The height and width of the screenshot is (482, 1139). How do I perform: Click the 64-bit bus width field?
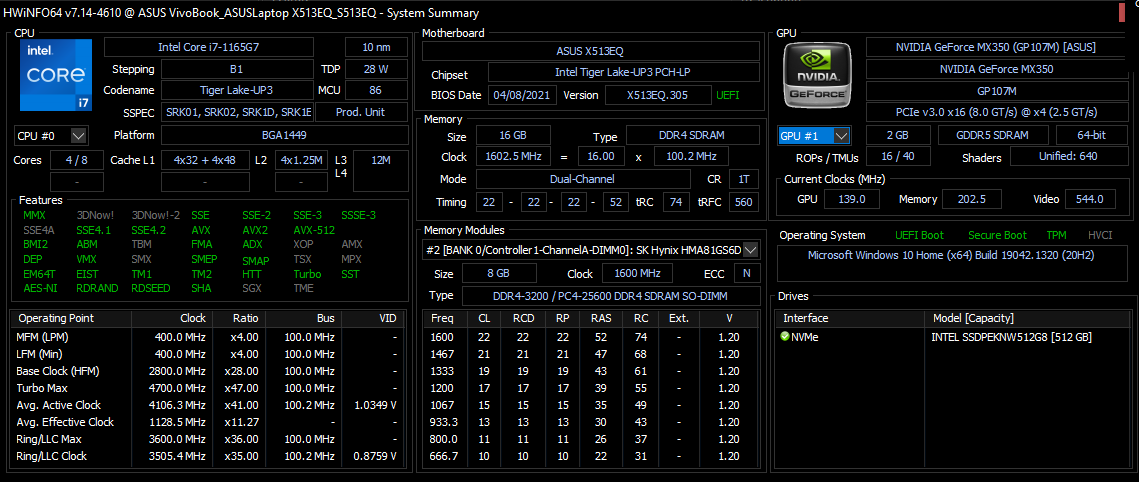click(x=1093, y=136)
